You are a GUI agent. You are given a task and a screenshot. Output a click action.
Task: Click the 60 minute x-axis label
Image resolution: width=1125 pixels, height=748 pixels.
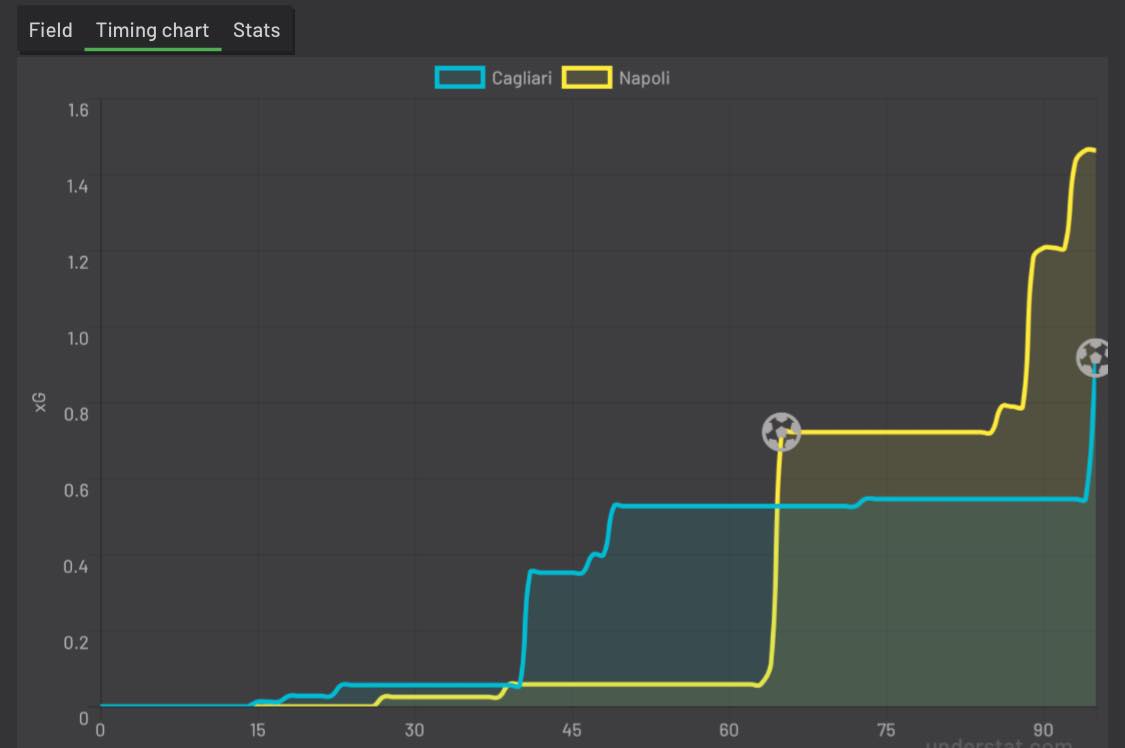pyautogui.click(x=729, y=730)
